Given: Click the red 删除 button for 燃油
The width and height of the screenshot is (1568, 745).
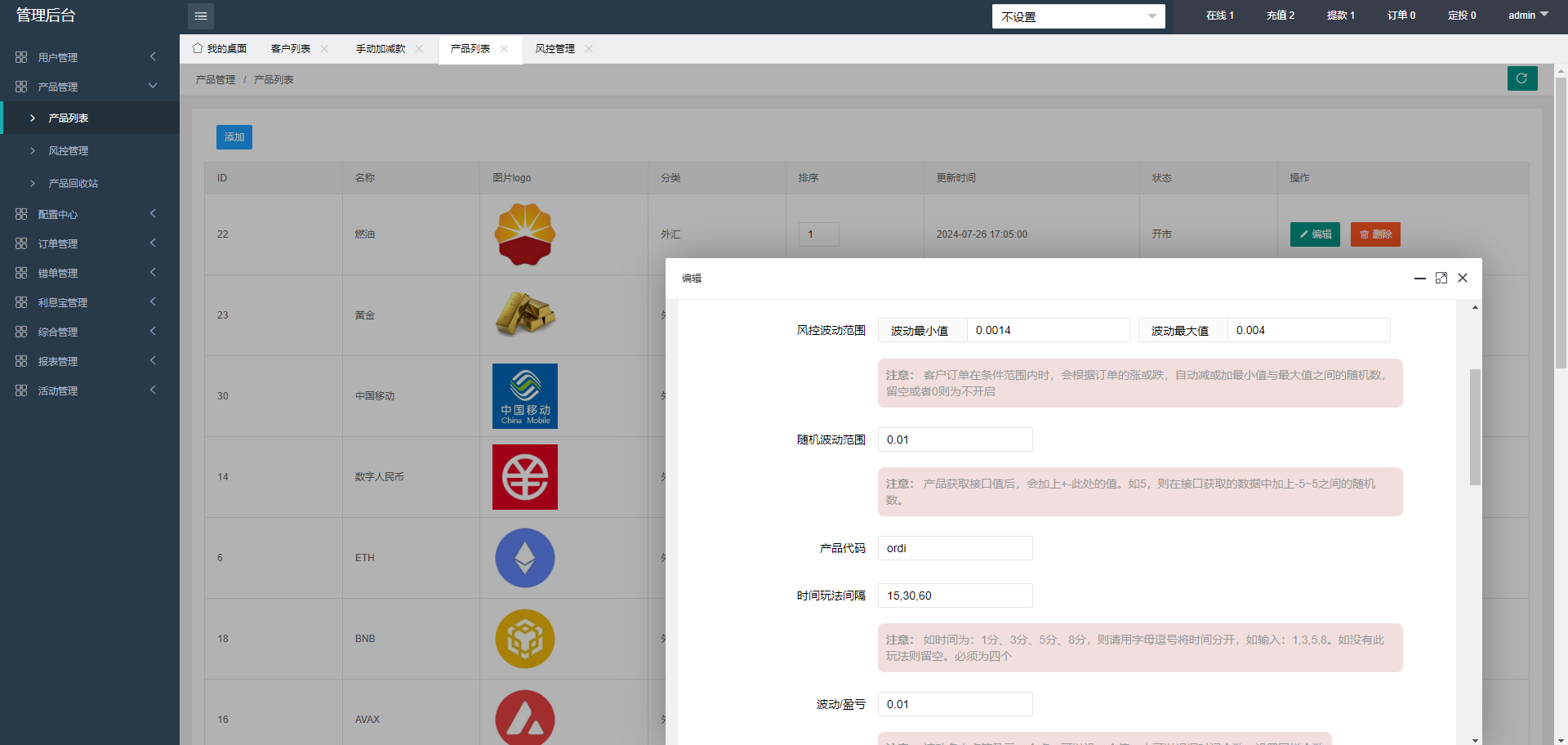Looking at the screenshot, I should pos(1375,234).
